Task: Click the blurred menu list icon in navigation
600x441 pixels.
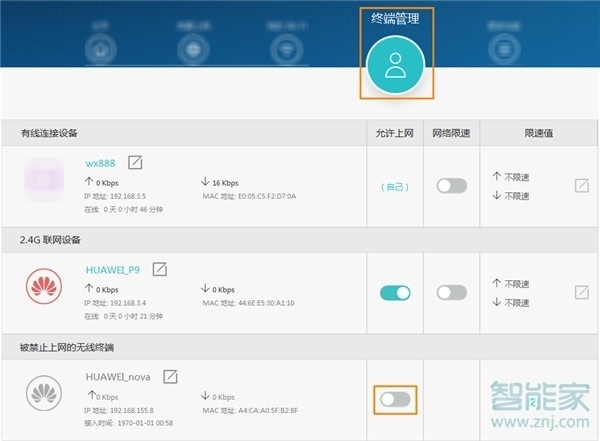Action: coord(504,49)
